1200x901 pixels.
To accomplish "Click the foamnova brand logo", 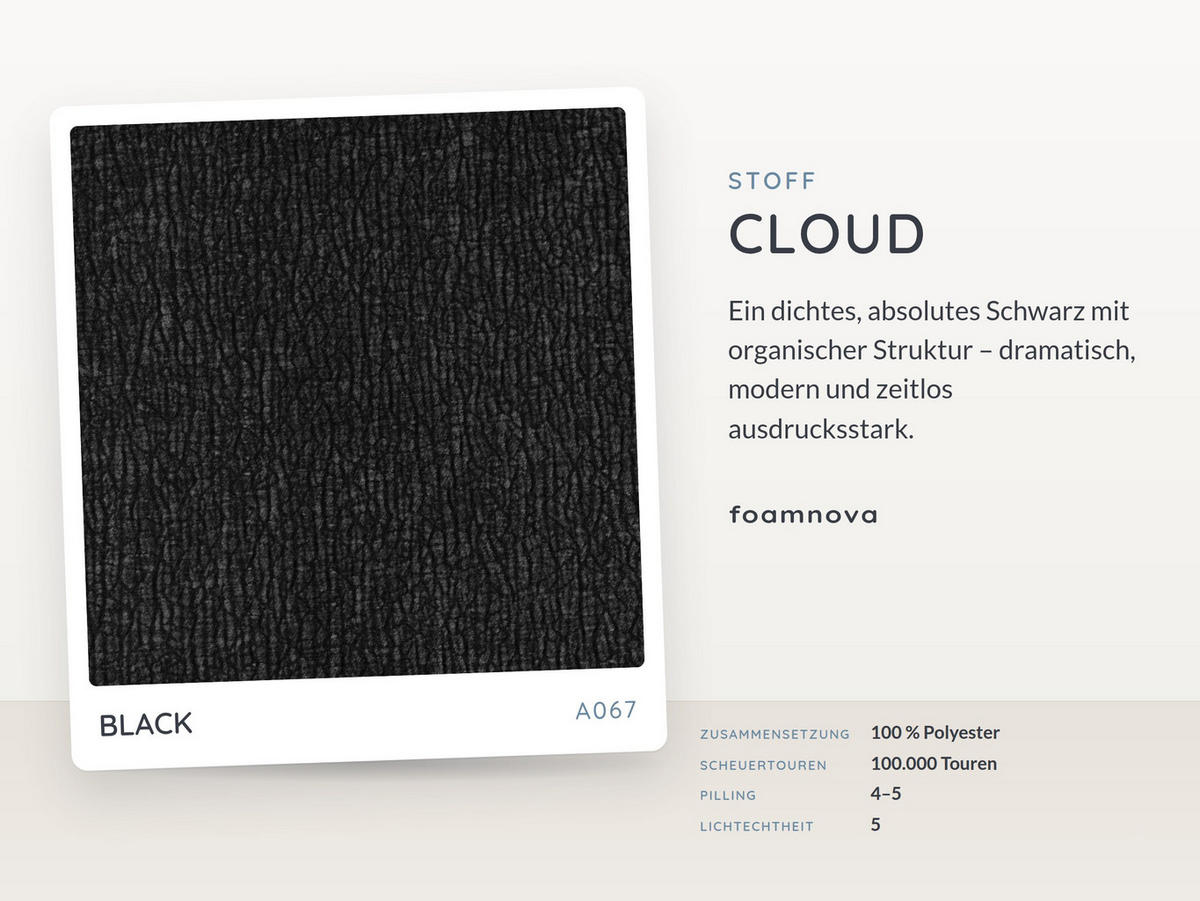I will click(803, 515).
